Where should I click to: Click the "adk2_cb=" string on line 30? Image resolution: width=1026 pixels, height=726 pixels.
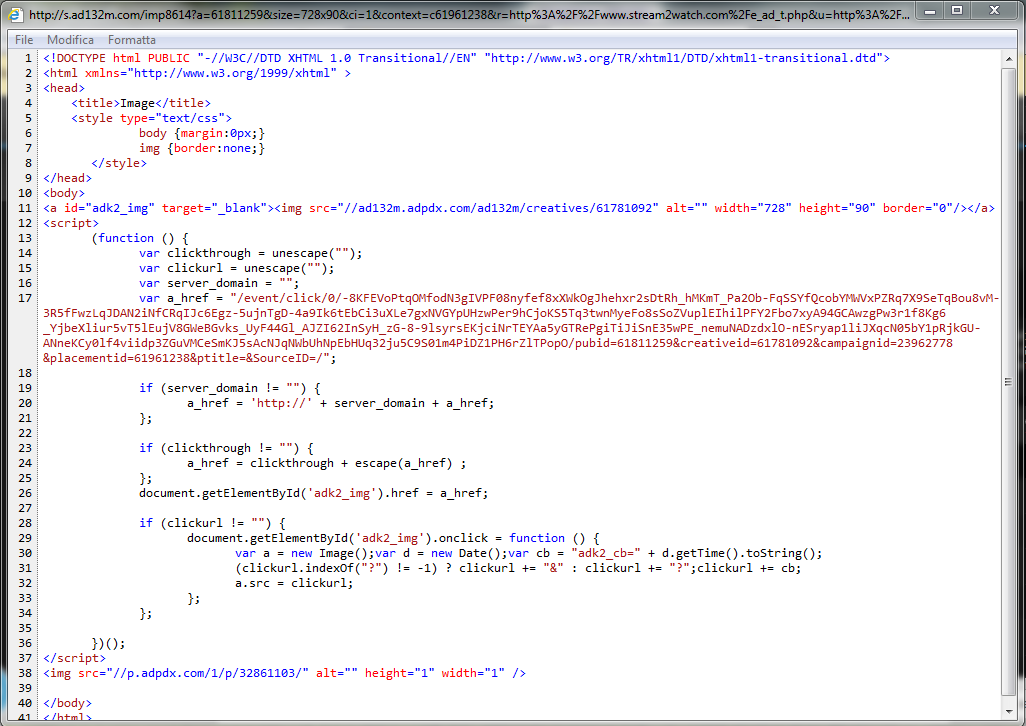[x=606, y=553]
